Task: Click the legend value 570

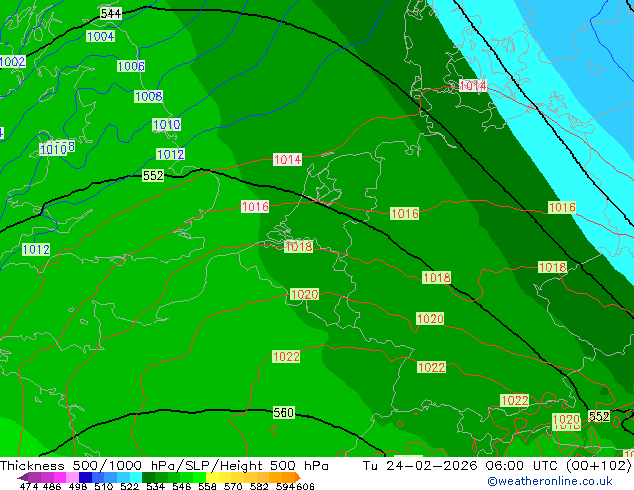Action: 233,486
